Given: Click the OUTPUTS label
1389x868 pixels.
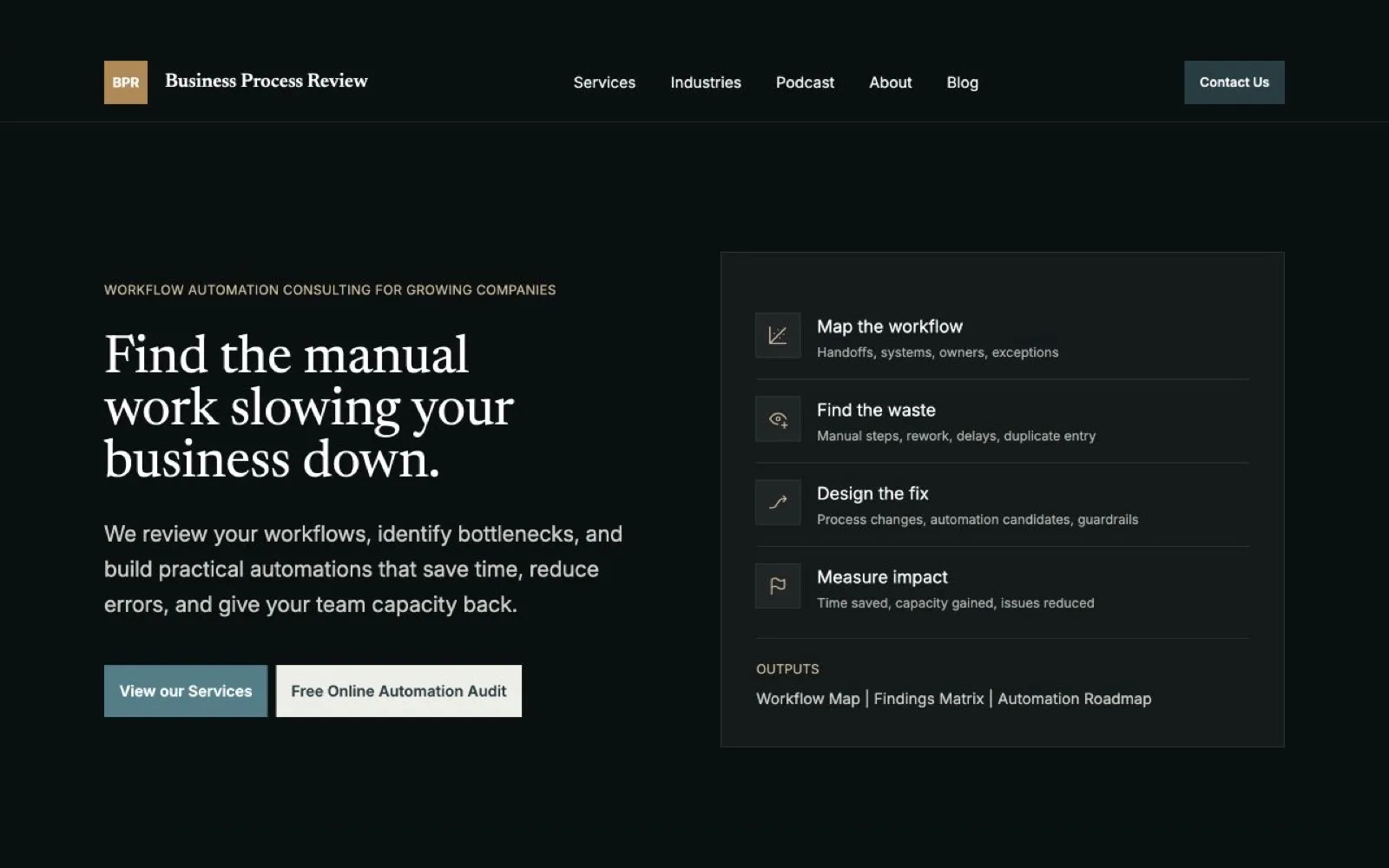Looking at the screenshot, I should point(787,669).
